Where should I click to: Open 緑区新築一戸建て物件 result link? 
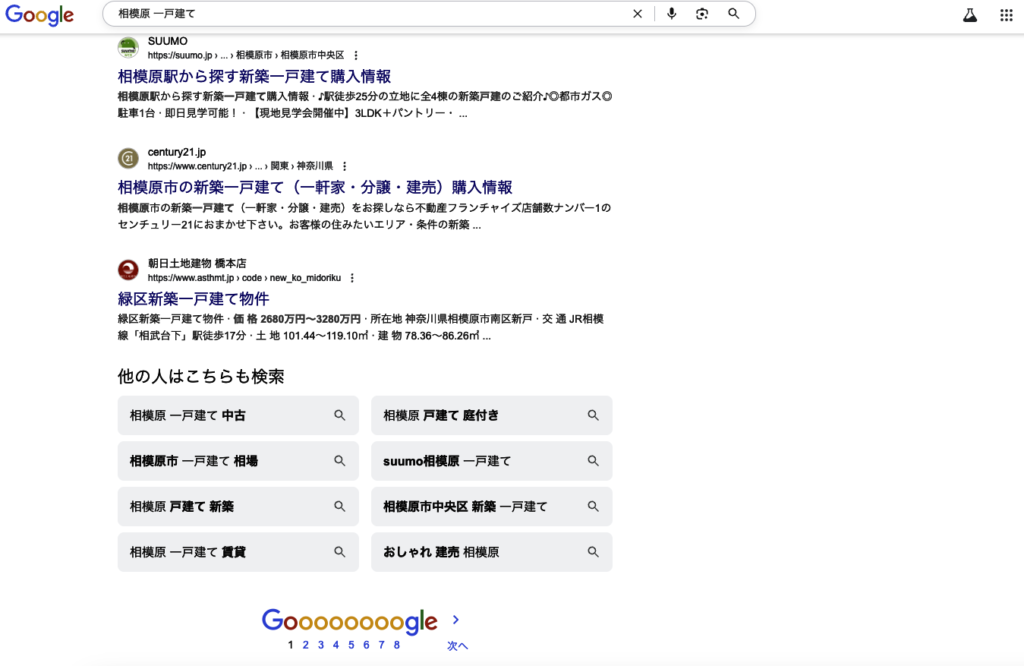193,299
